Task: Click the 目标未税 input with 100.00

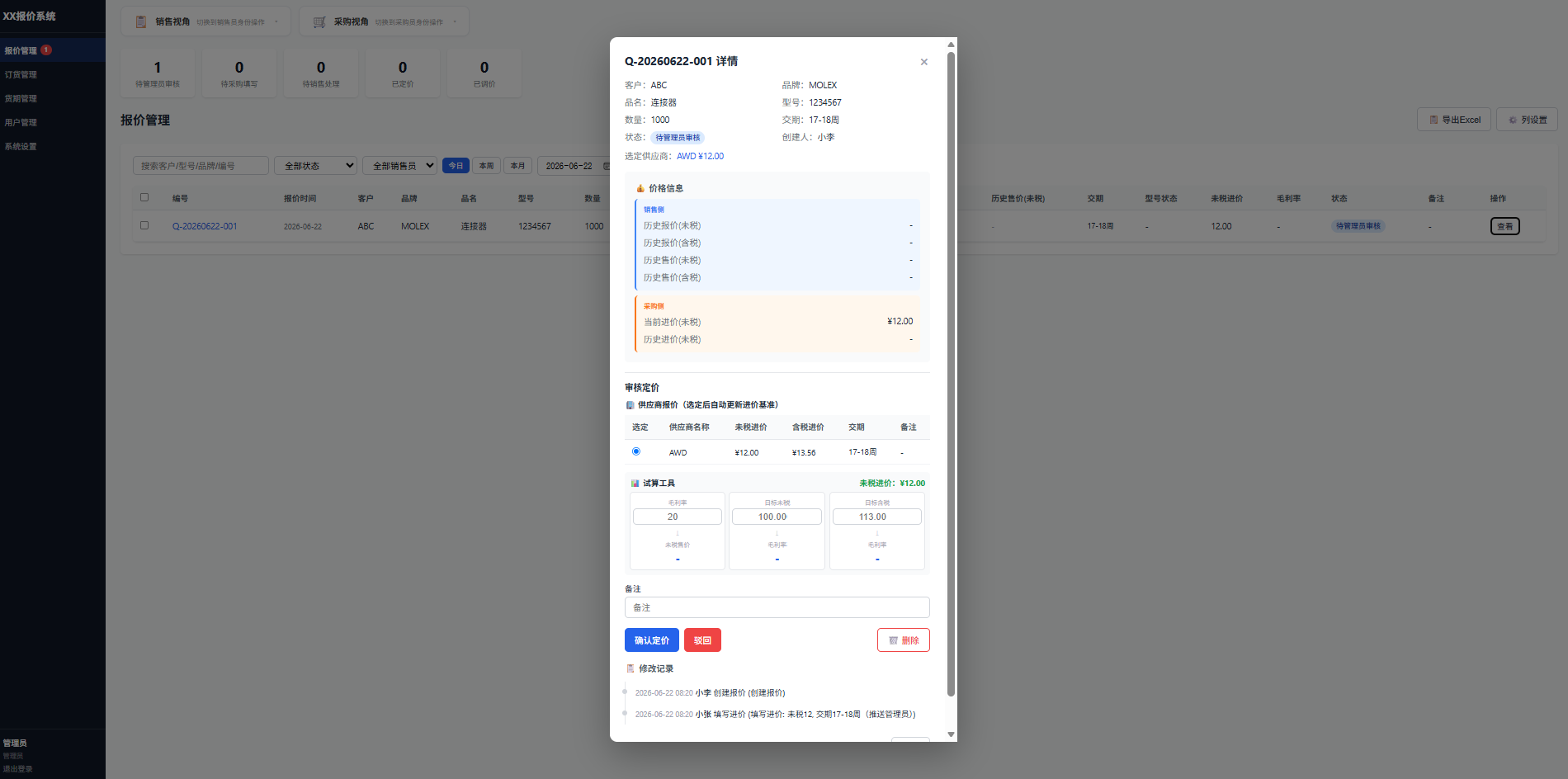Action: tap(777, 517)
